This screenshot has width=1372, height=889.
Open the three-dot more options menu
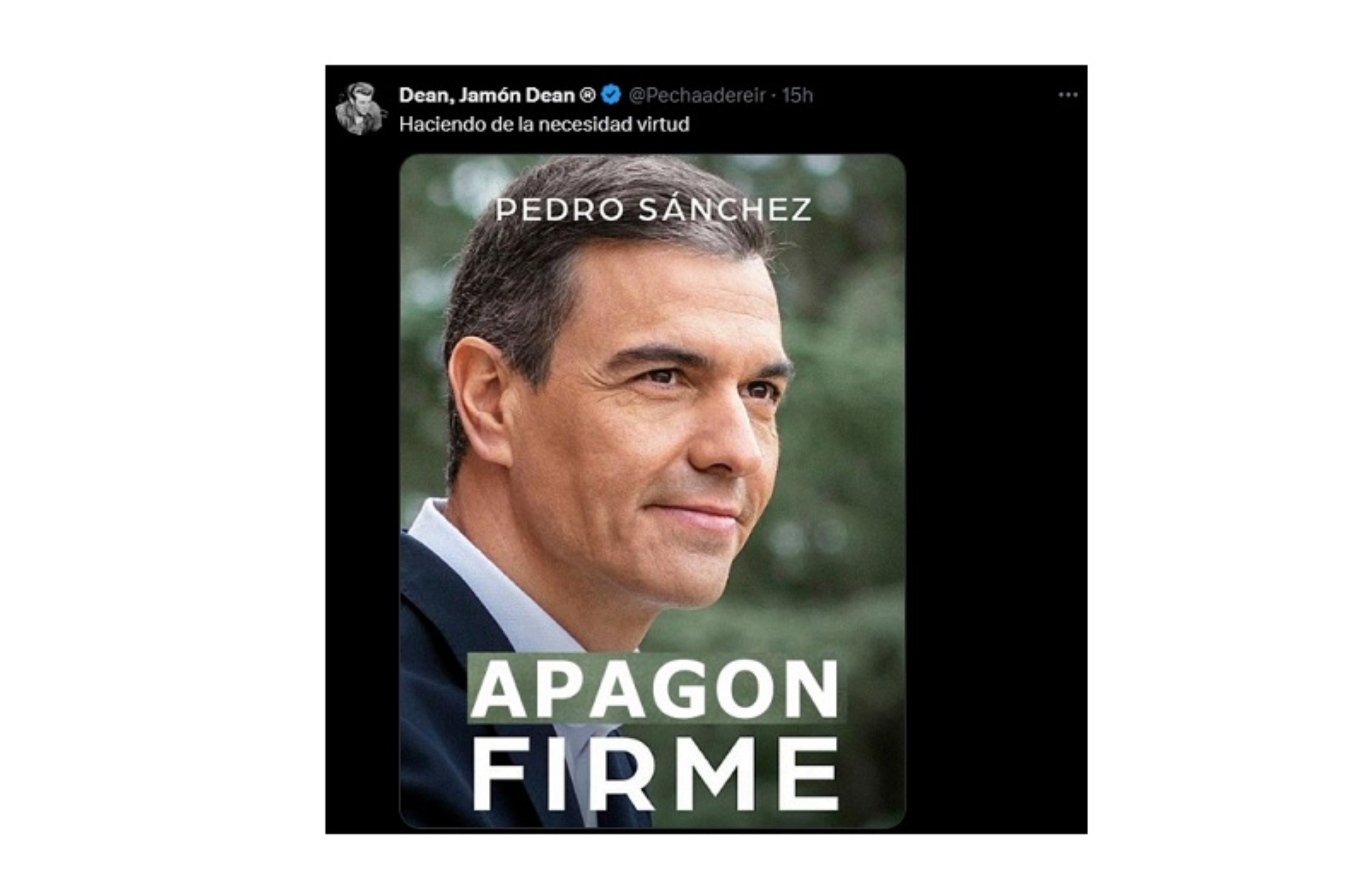[1068, 95]
